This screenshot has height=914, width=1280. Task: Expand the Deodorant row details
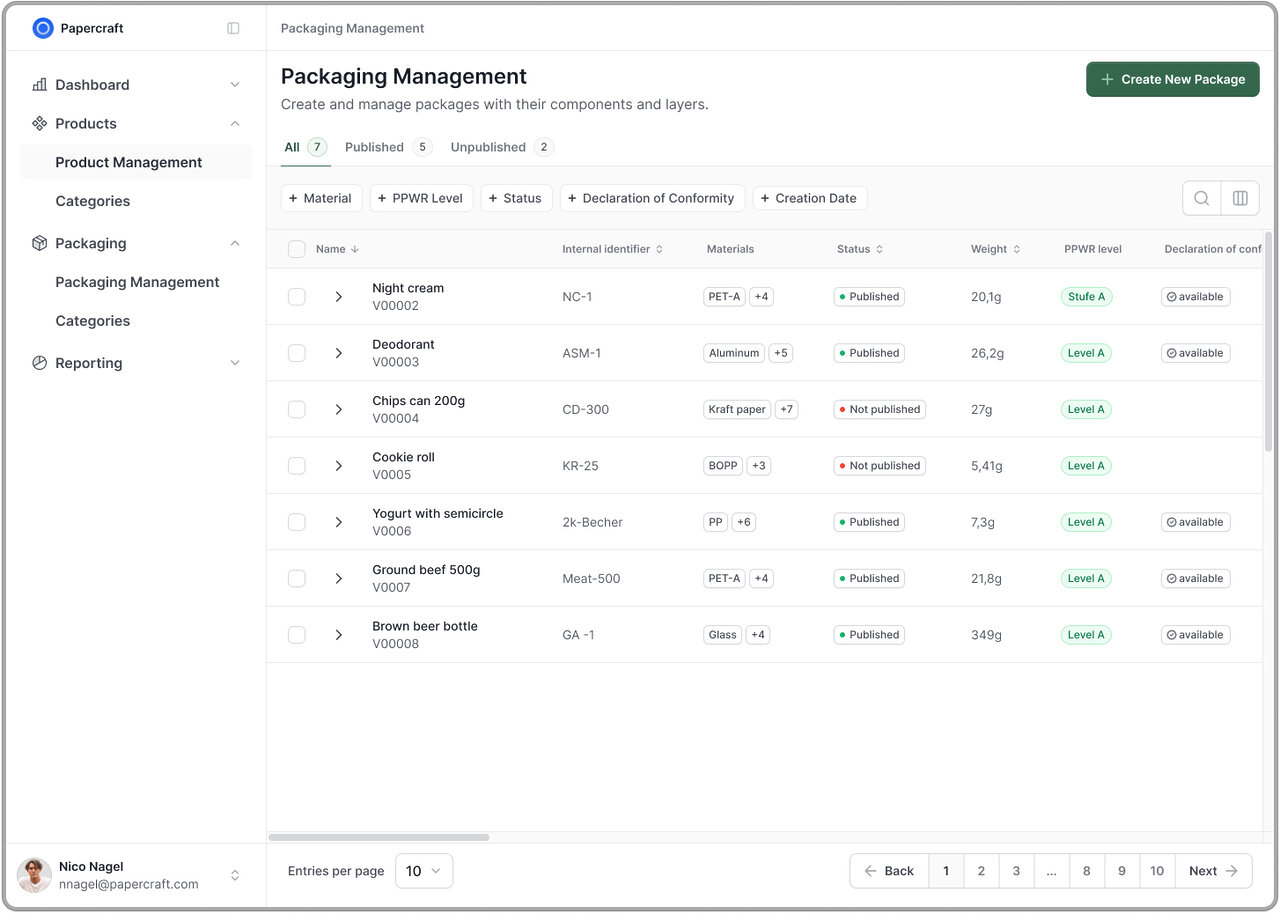coord(339,353)
